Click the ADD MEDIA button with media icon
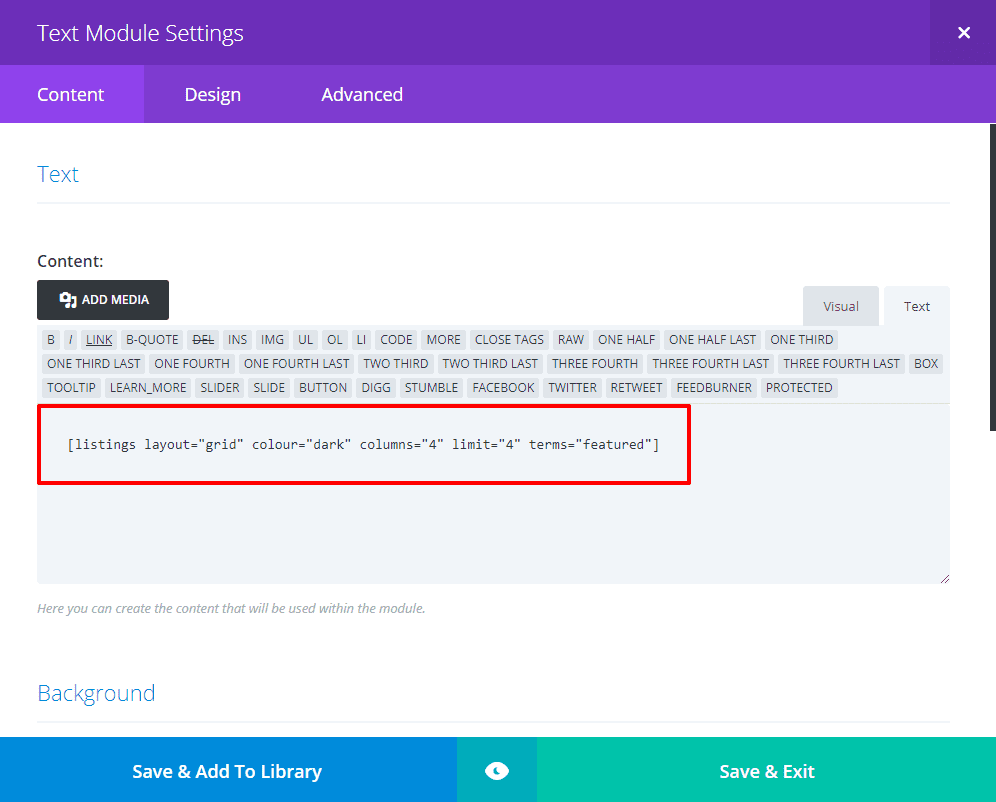Viewport: 996px width, 802px height. pyautogui.click(x=102, y=300)
